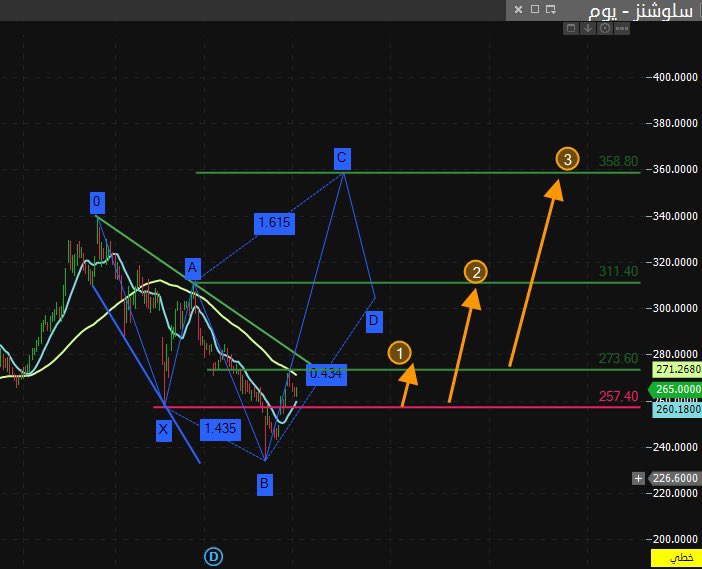Select pattern point label B

(x=265, y=484)
